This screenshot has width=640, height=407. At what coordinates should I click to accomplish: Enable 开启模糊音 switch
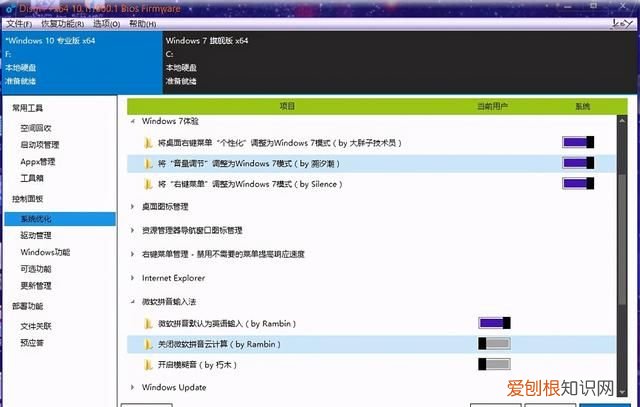(x=494, y=364)
